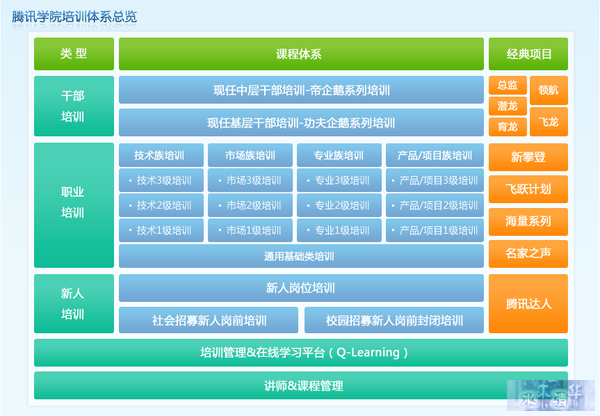Open 校园招募新人岗前封闭培训 box
The height and width of the screenshot is (416, 600).
pyautogui.click(x=394, y=320)
